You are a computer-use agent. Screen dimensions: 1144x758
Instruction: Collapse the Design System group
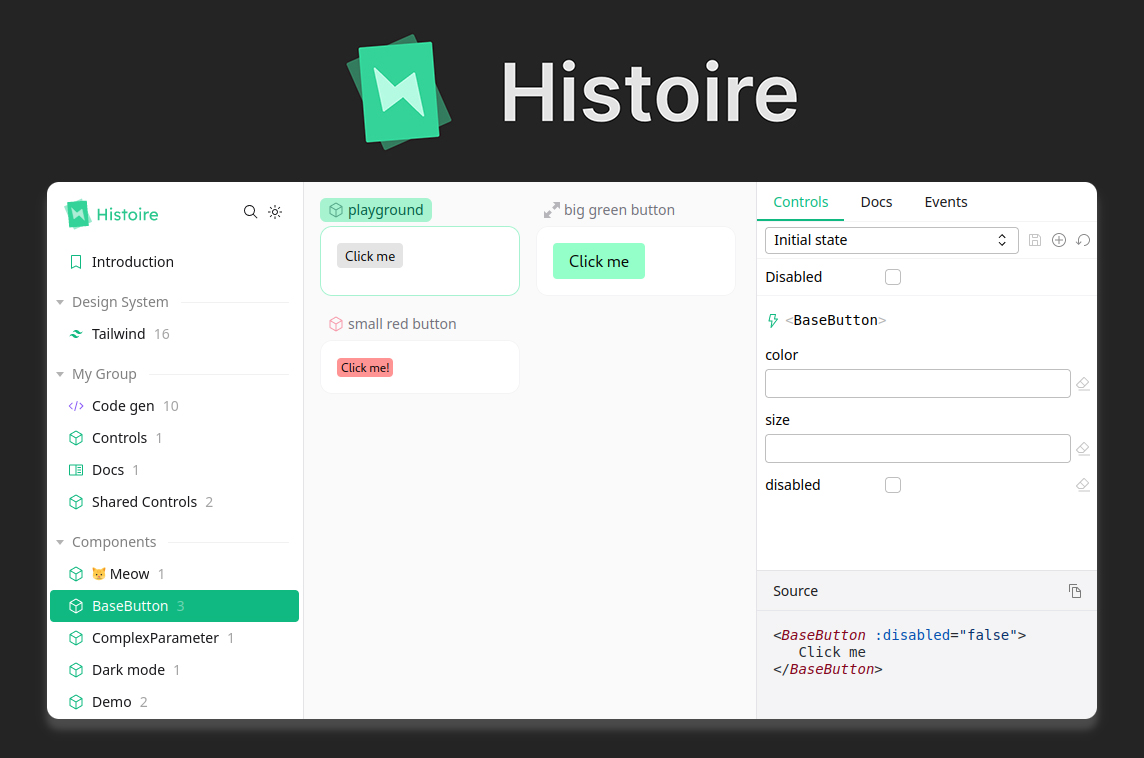click(x=60, y=302)
